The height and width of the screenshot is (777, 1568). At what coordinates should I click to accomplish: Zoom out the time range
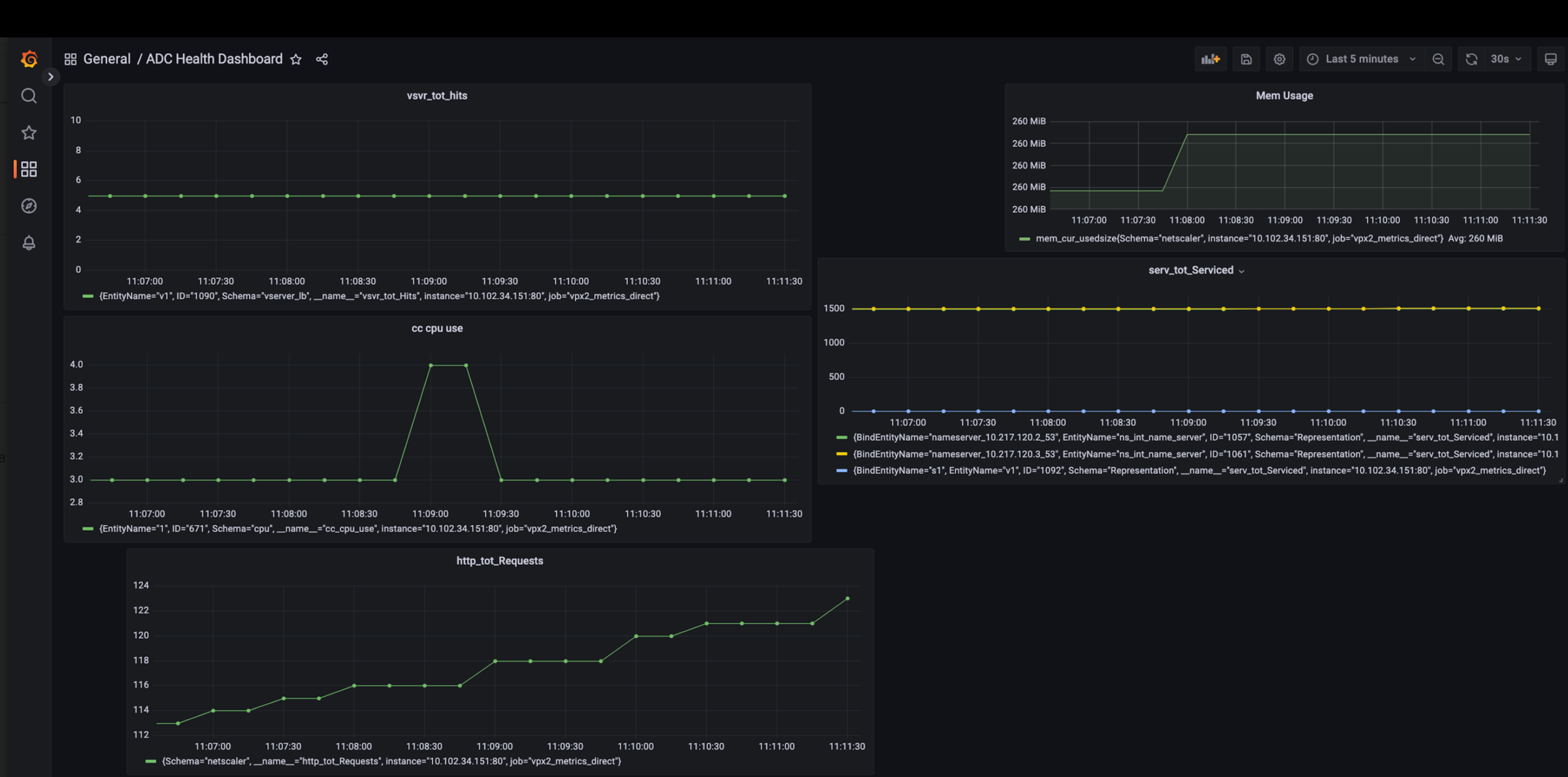[1438, 59]
